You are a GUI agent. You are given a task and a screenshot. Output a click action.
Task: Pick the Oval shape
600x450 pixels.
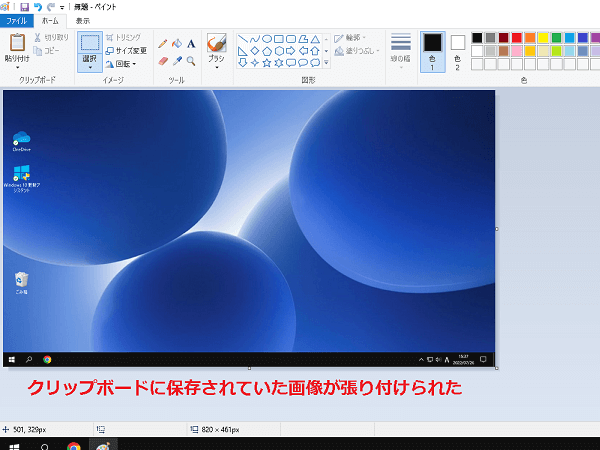(x=267, y=39)
